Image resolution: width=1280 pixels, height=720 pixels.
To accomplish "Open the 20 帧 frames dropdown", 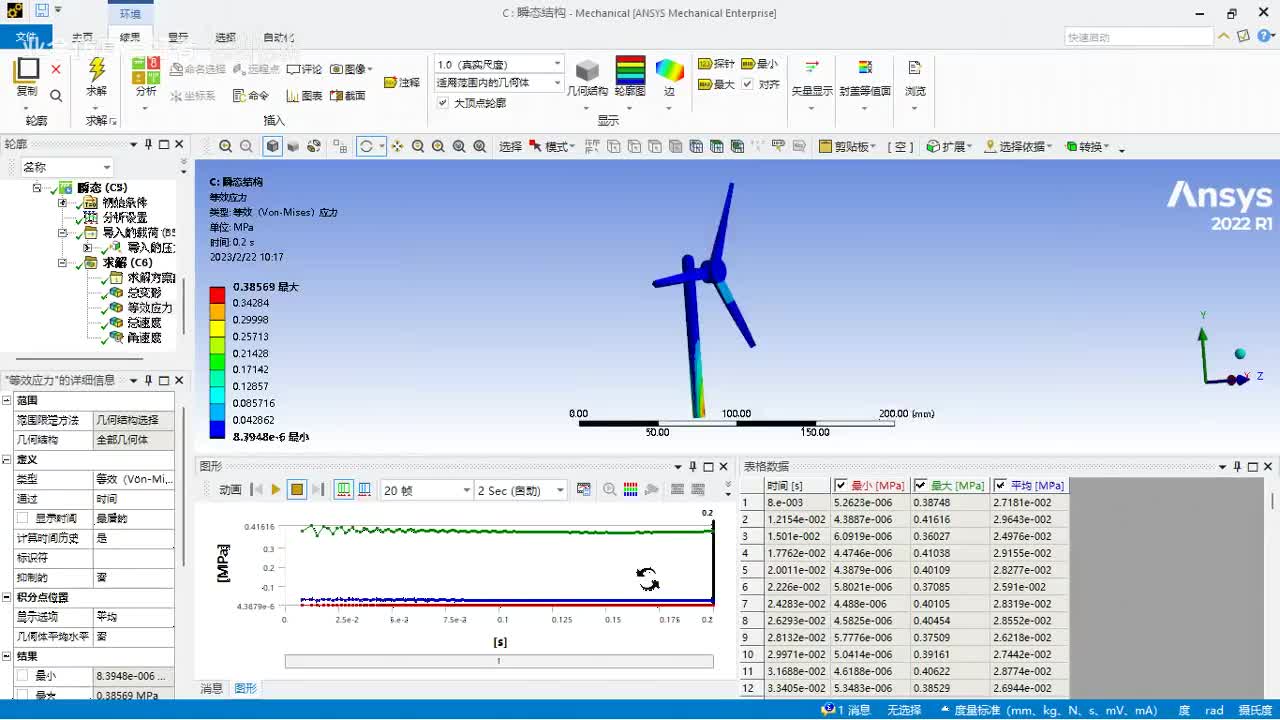I will [x=466, y=491].
